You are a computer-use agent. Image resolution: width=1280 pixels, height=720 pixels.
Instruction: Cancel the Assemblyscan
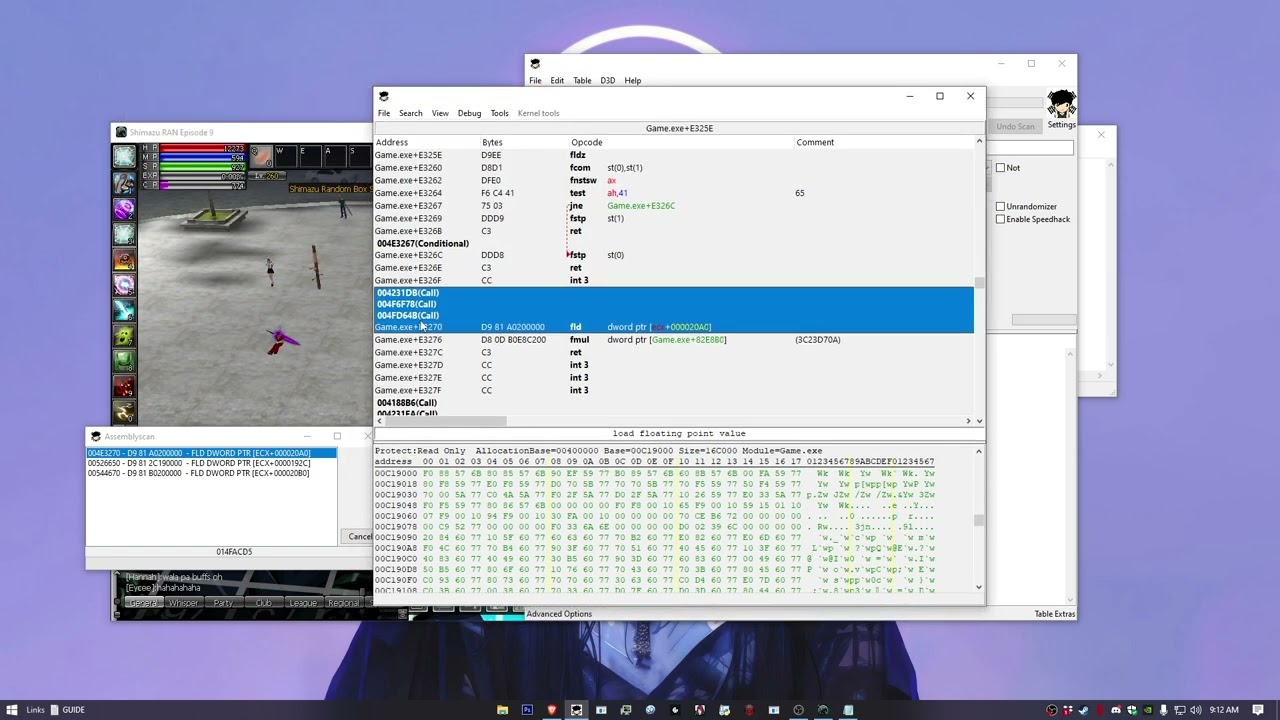pyautogui.click(x=359, y=537)
